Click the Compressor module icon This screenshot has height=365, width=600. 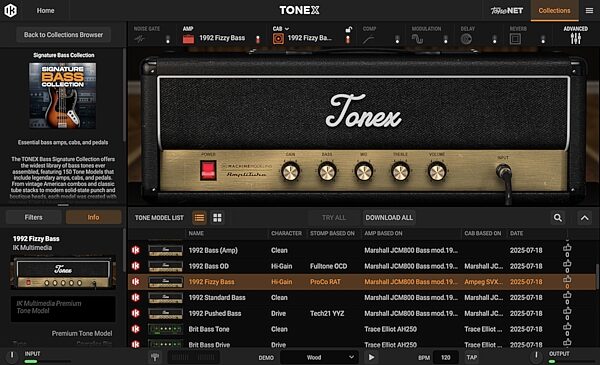point(368,39)
